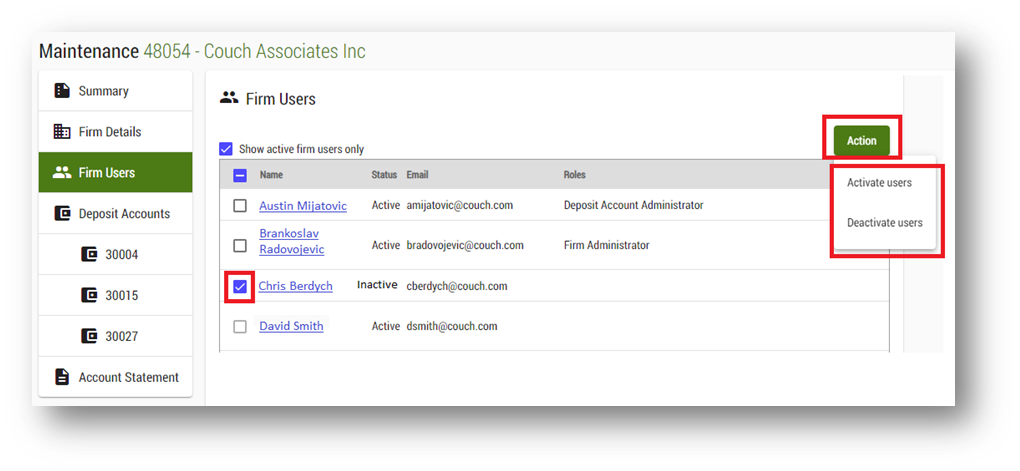
Task: Open the green Action dropdown button
Action: (861, 141)
